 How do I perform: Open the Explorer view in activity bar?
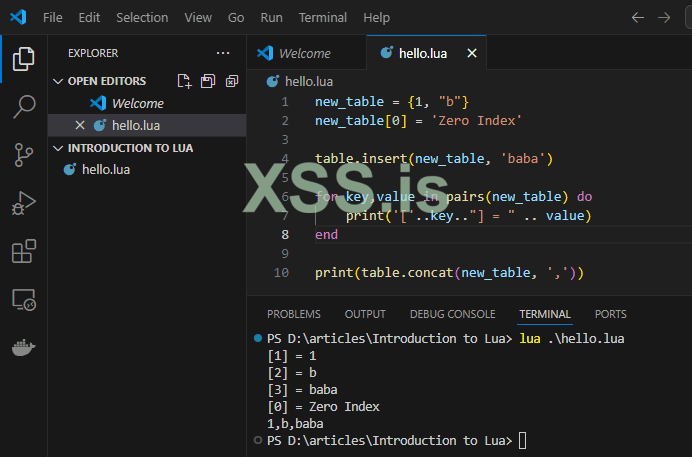[23, 59]
